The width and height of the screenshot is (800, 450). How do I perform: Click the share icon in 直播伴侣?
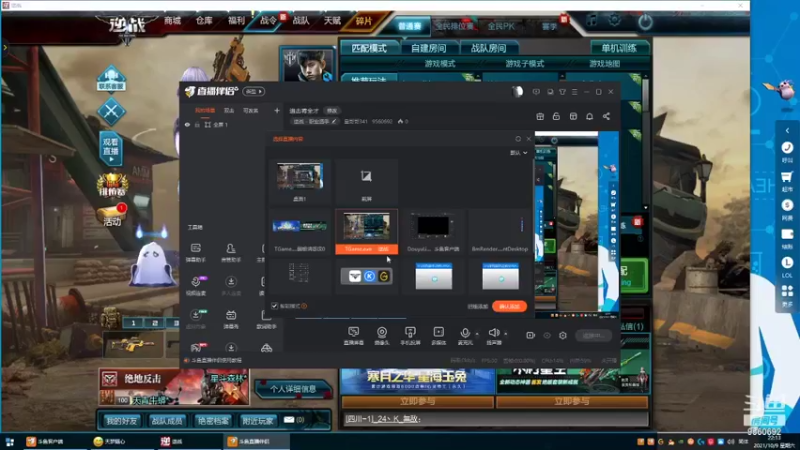[x=606, y=116]
